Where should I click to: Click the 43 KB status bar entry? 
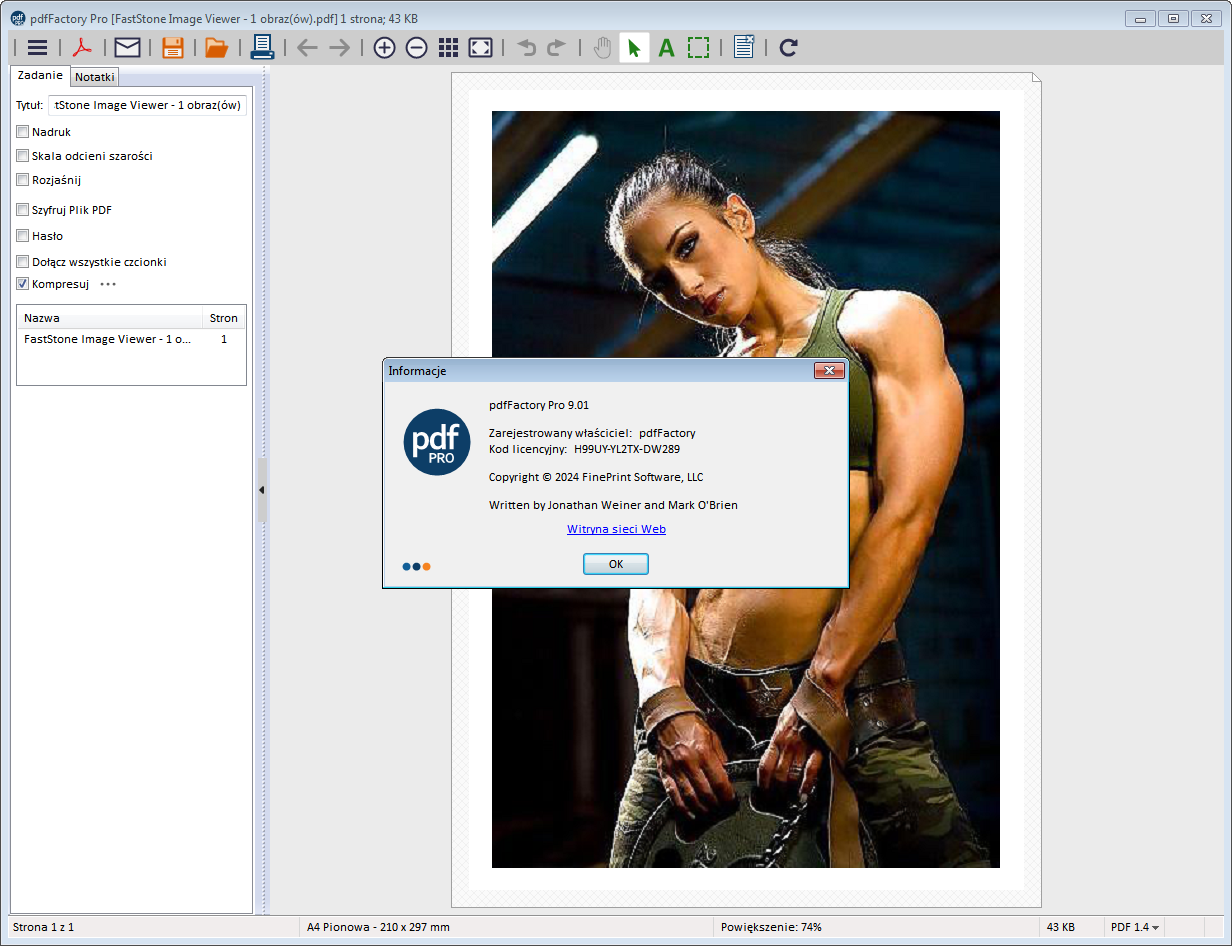1061,927
